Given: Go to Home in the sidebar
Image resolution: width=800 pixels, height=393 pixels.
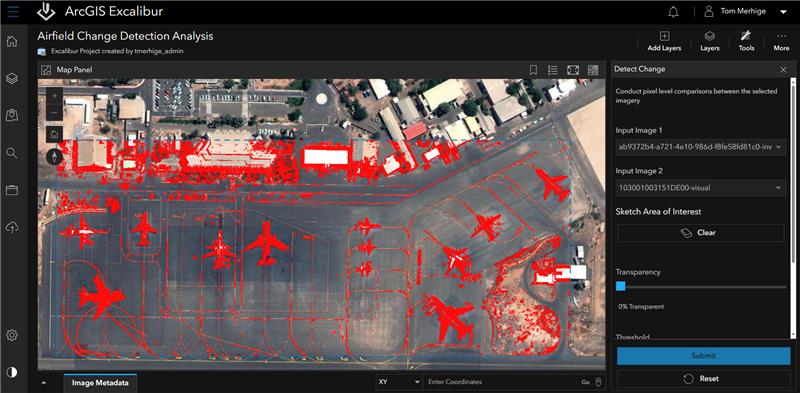Looking at the screenshot, I should tap(12, 41).
